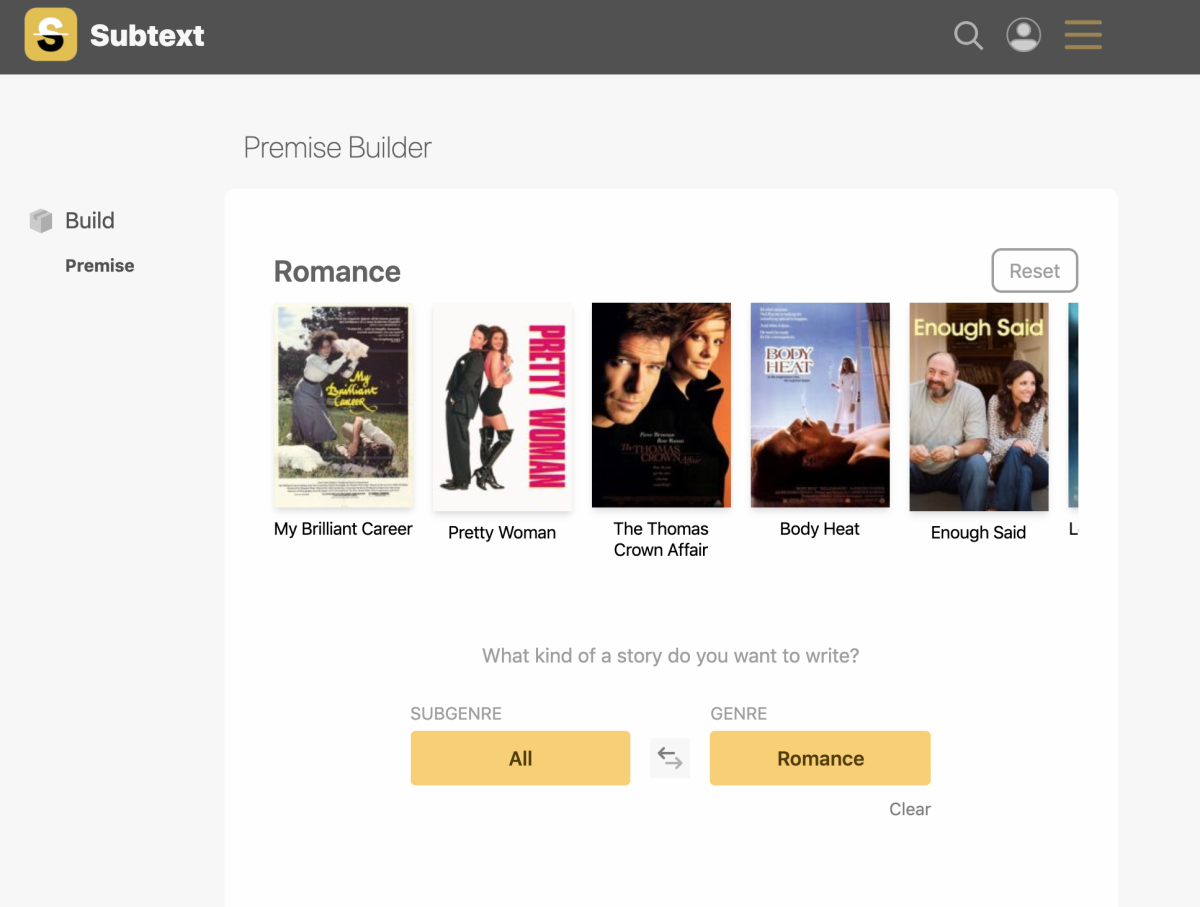Click the Enough Said title text
The image size is (1200, 907).
tap(979, 533)
